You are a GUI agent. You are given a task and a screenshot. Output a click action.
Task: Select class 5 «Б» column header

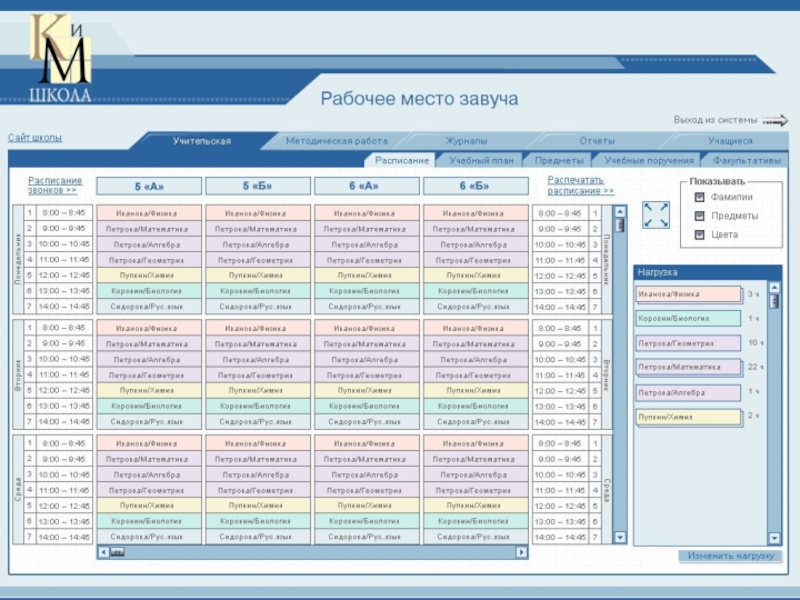point(257,186)
